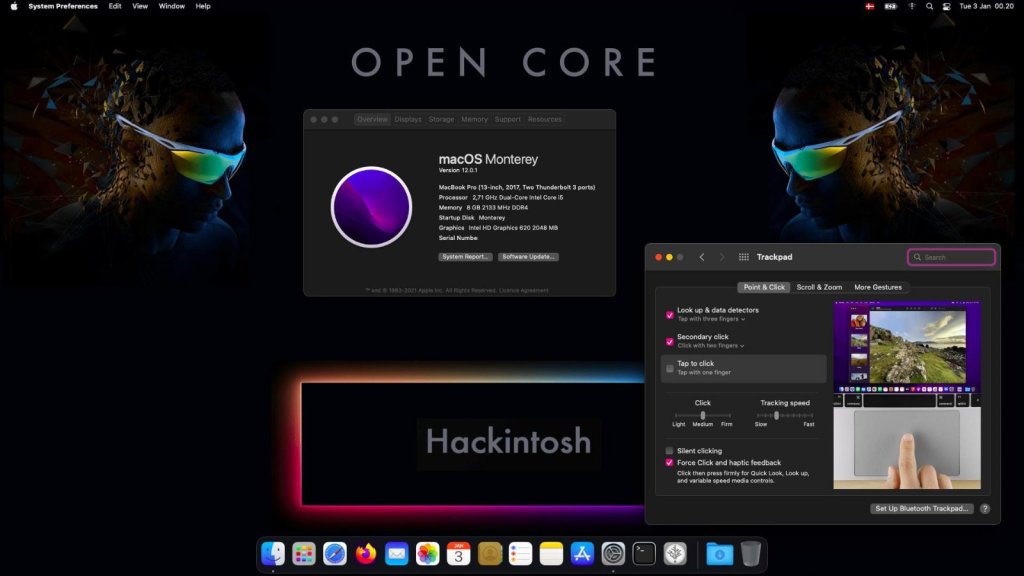Toggle the Silent clicking checkbox
The image size is (1024, 576).
[670, 451]
